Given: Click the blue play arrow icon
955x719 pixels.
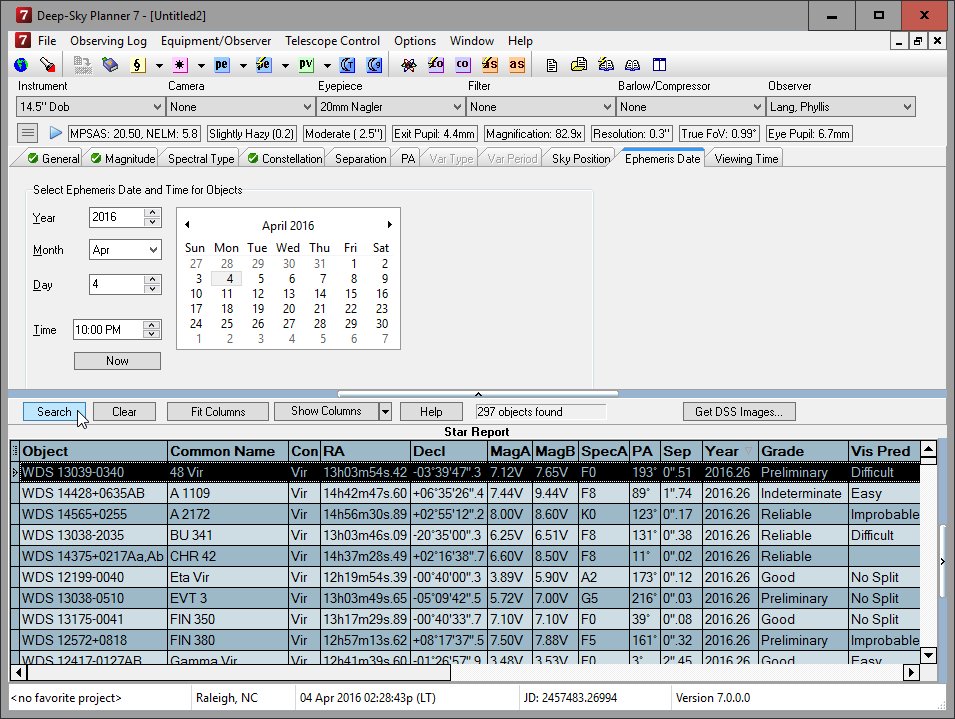Looking at the screenshot, I should (x=56, y=133).
